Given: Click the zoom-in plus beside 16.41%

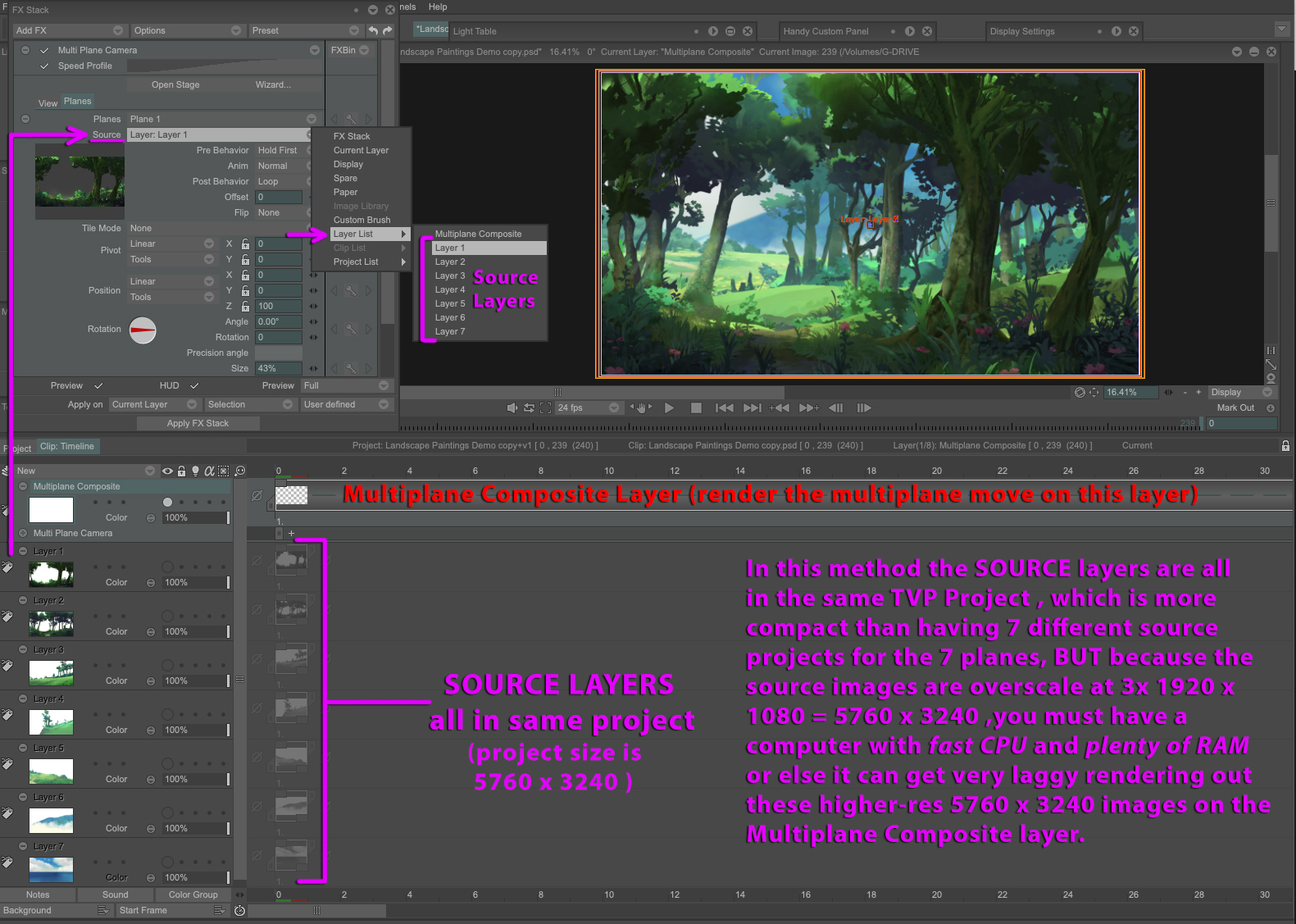Looking at the screenshot, I should [x=1198, y=392].
